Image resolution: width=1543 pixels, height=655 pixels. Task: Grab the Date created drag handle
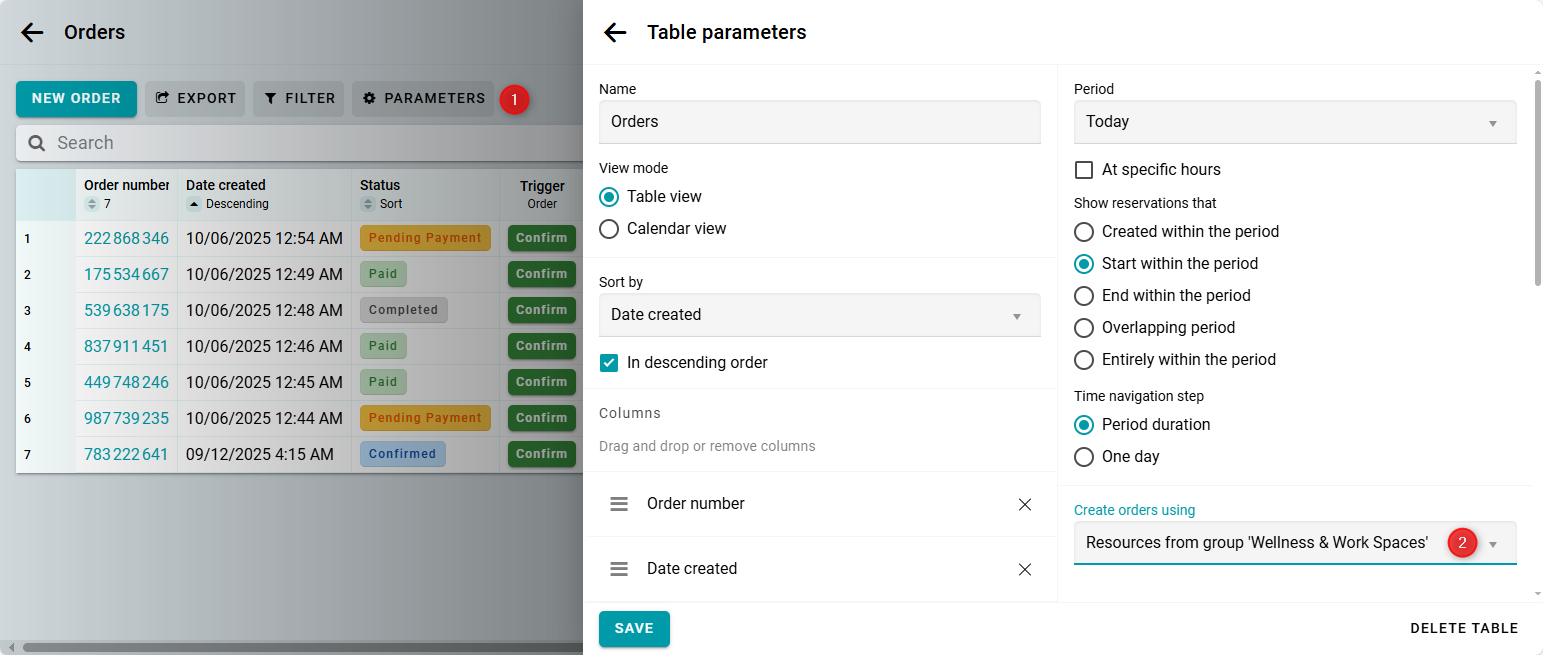[619, 569]
